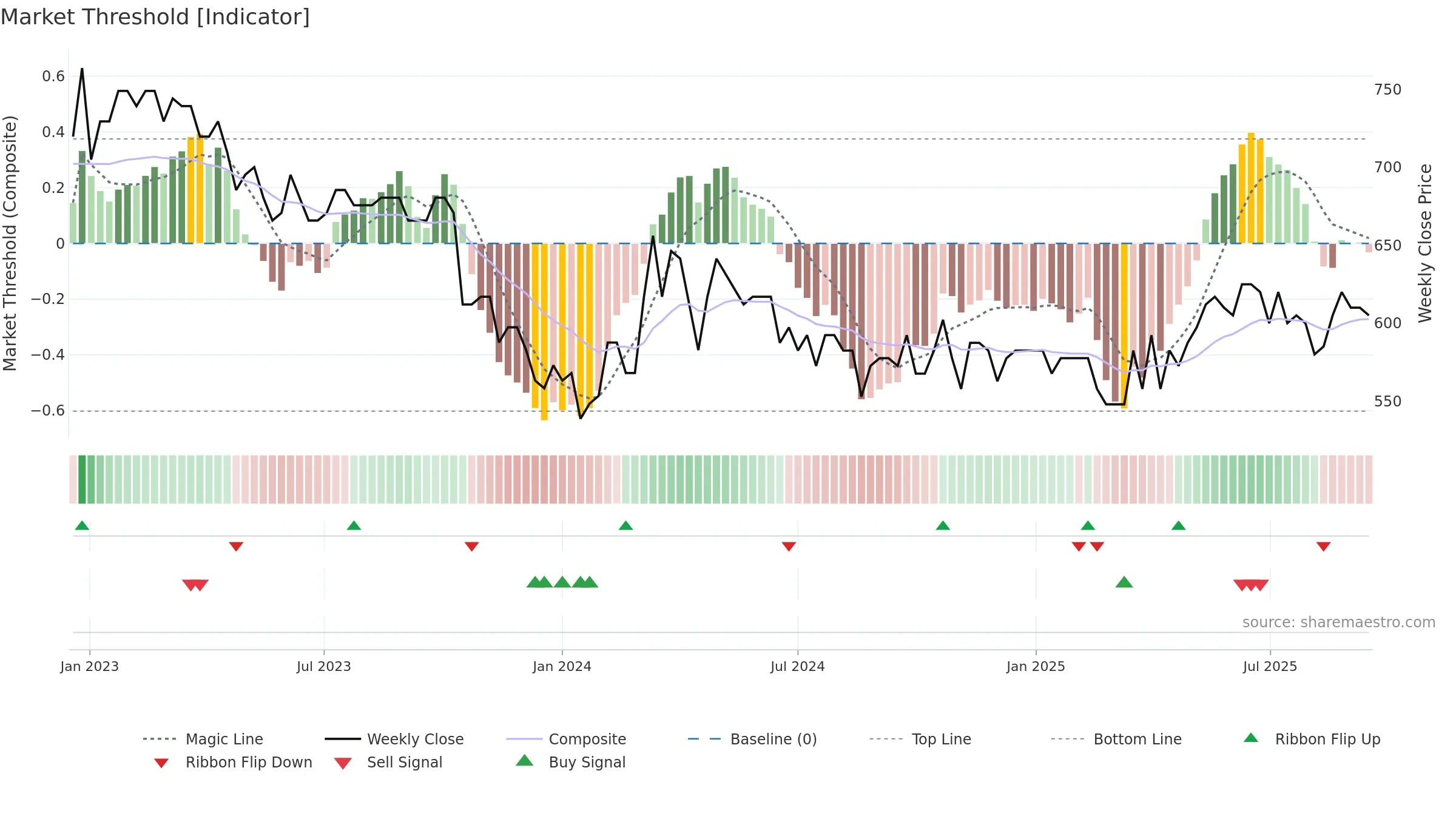The image size is (1456, 819).
Task: Click the Ribbon Flip Up marker in February 2025
Action: pos(1088,525)
